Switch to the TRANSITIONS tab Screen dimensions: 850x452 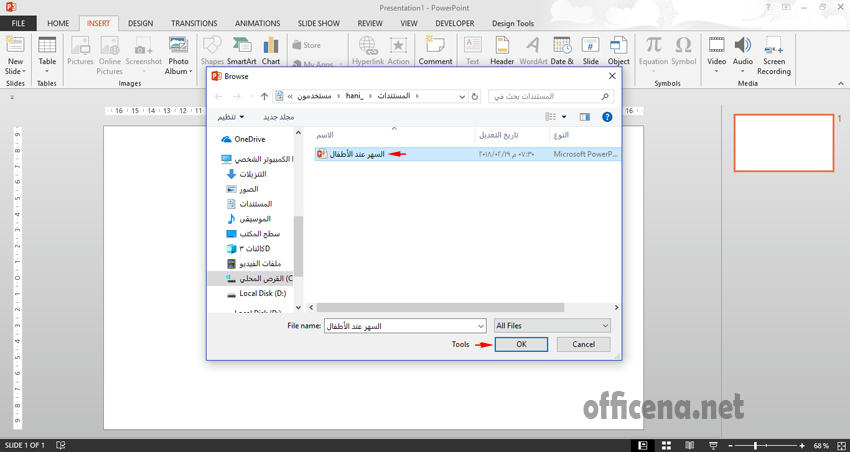pyautogui.click(x=194, y=23)
